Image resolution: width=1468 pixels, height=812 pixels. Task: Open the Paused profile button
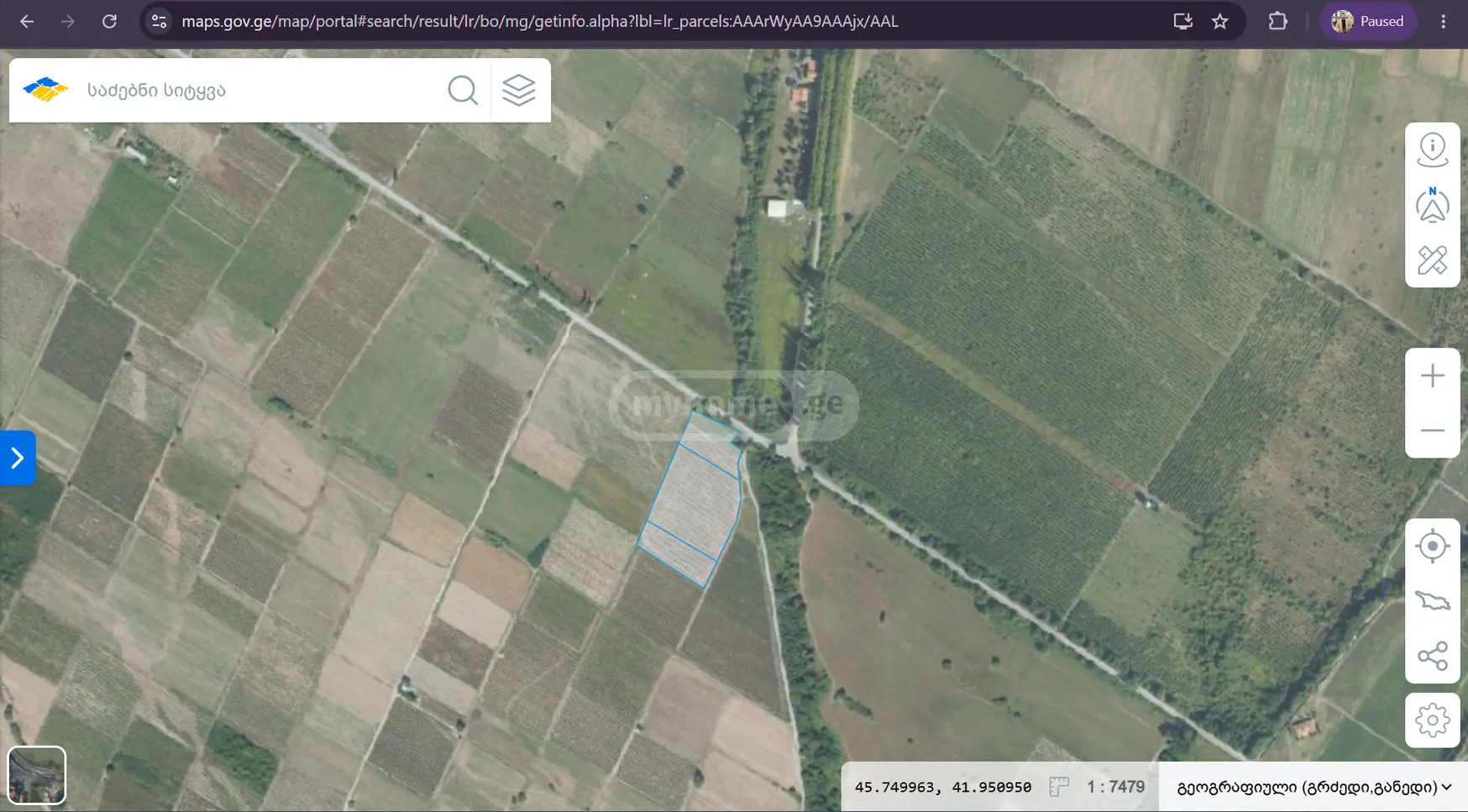click(1368, 22)
